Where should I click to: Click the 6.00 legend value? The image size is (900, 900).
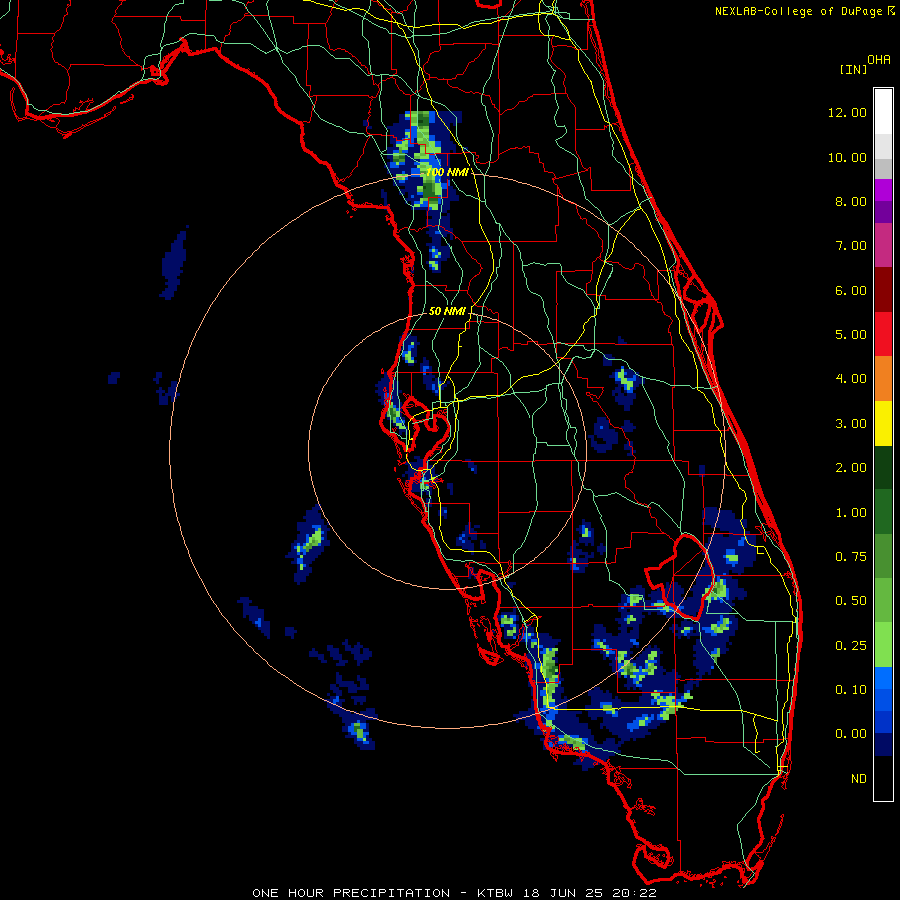click(850, 290)
